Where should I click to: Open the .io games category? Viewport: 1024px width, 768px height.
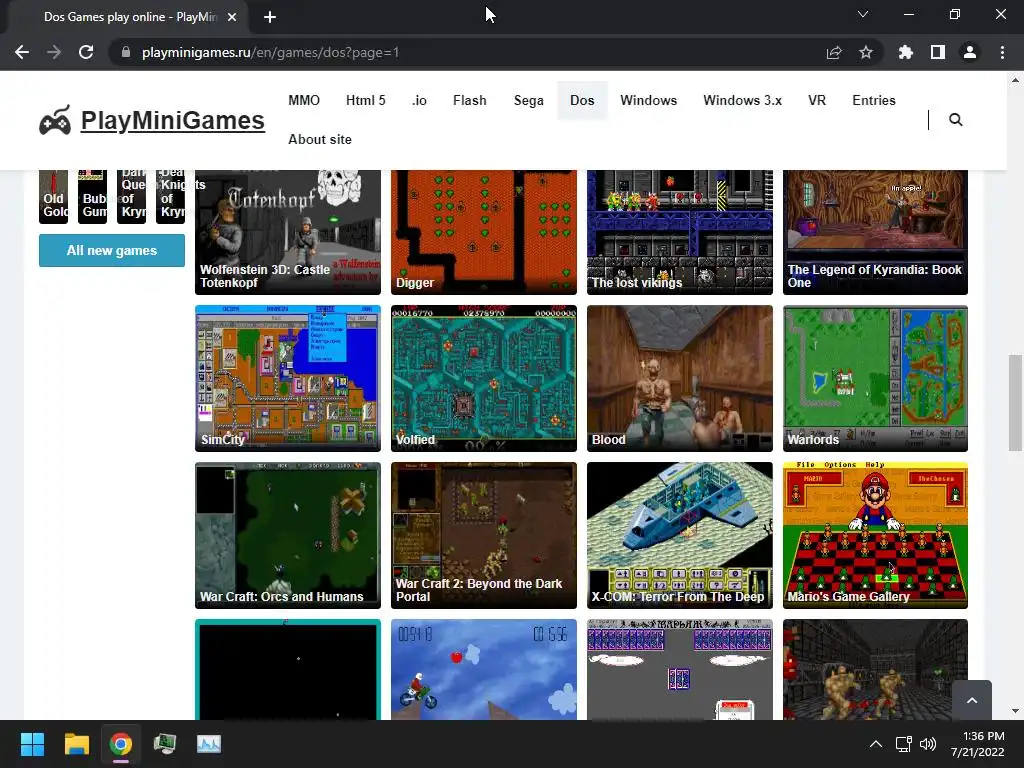pos(419,100)
